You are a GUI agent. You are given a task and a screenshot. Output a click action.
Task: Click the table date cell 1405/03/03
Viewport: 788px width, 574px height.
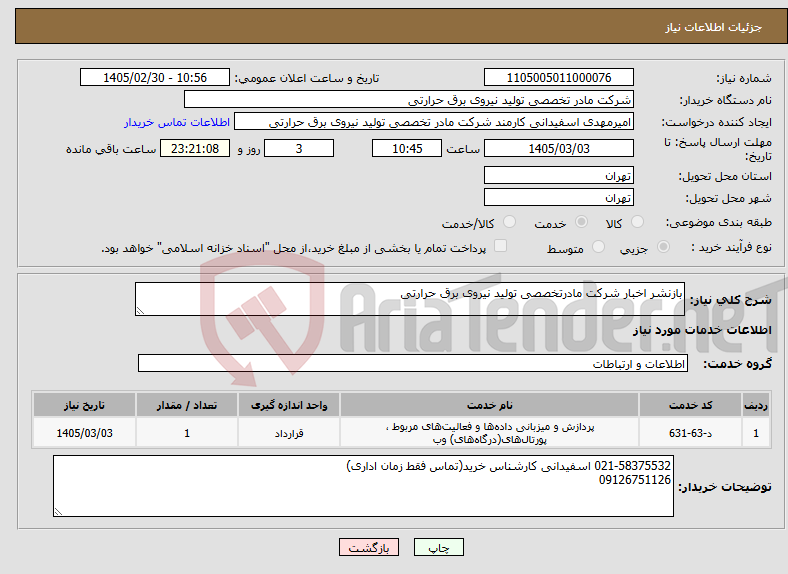point(84,433)
